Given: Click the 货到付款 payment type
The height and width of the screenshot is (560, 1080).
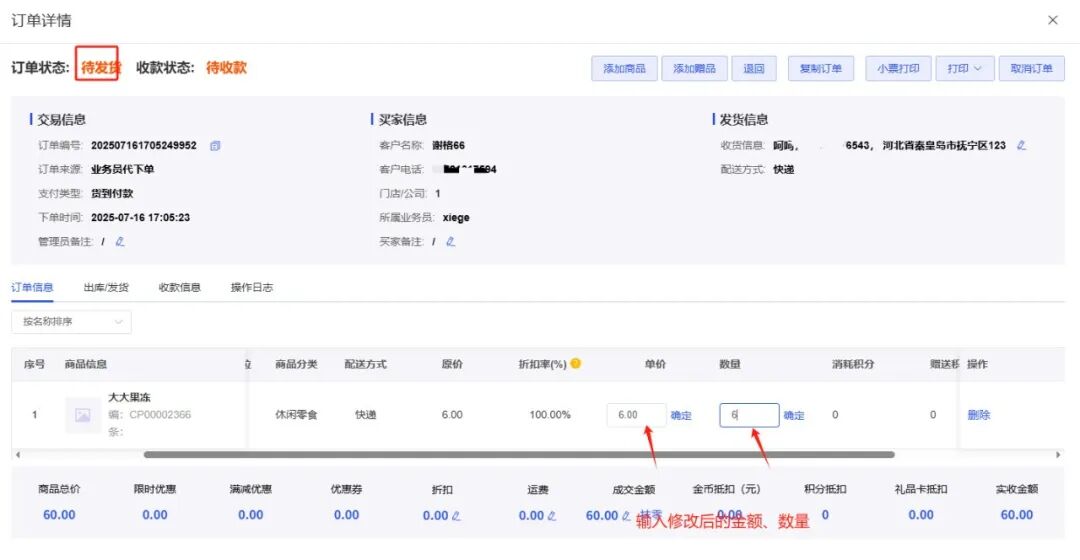Looking at the screenshot, I should tap(112, 194).
